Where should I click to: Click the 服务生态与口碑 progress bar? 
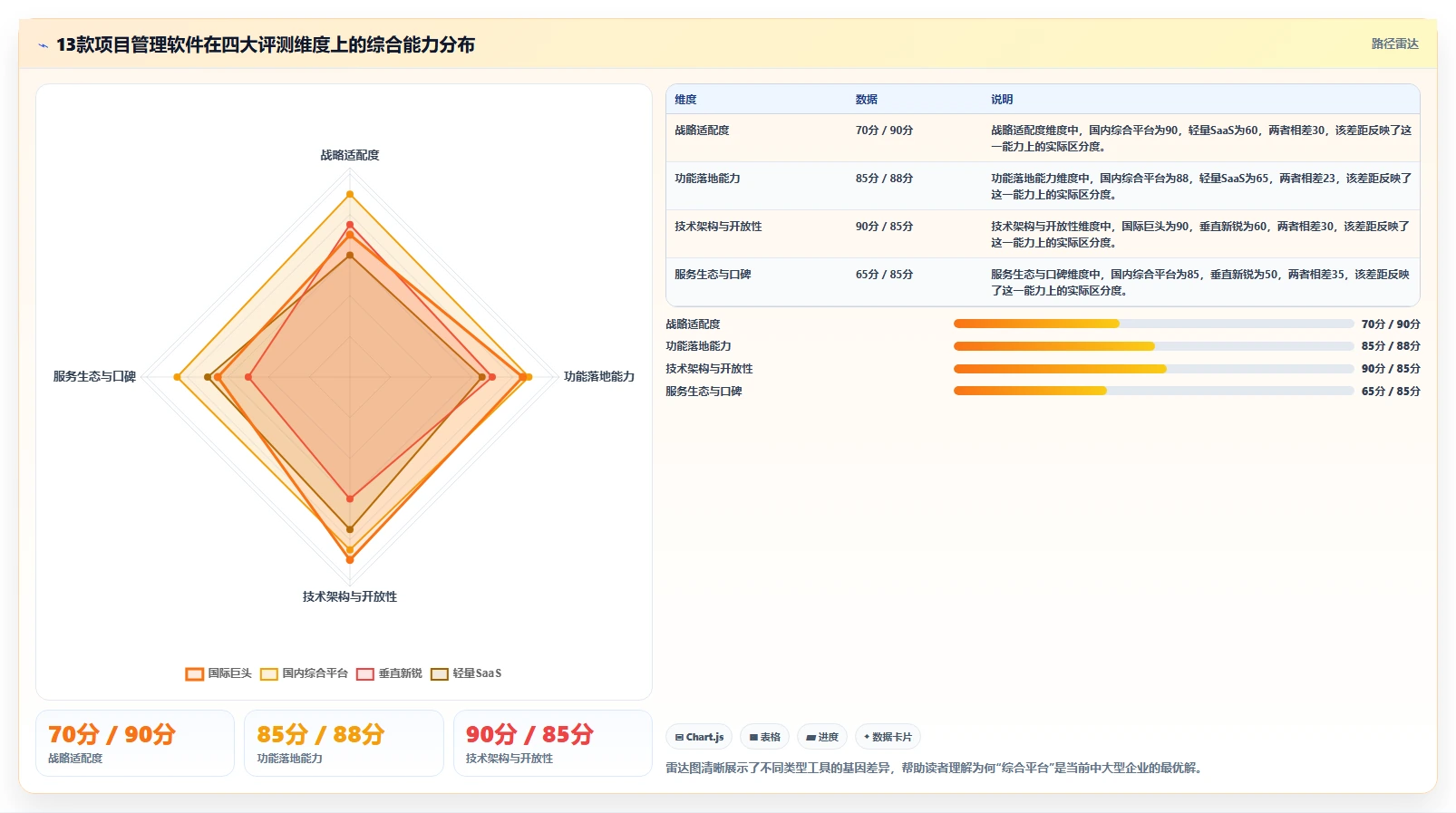pyautogui.click(x=1153, y=391)
